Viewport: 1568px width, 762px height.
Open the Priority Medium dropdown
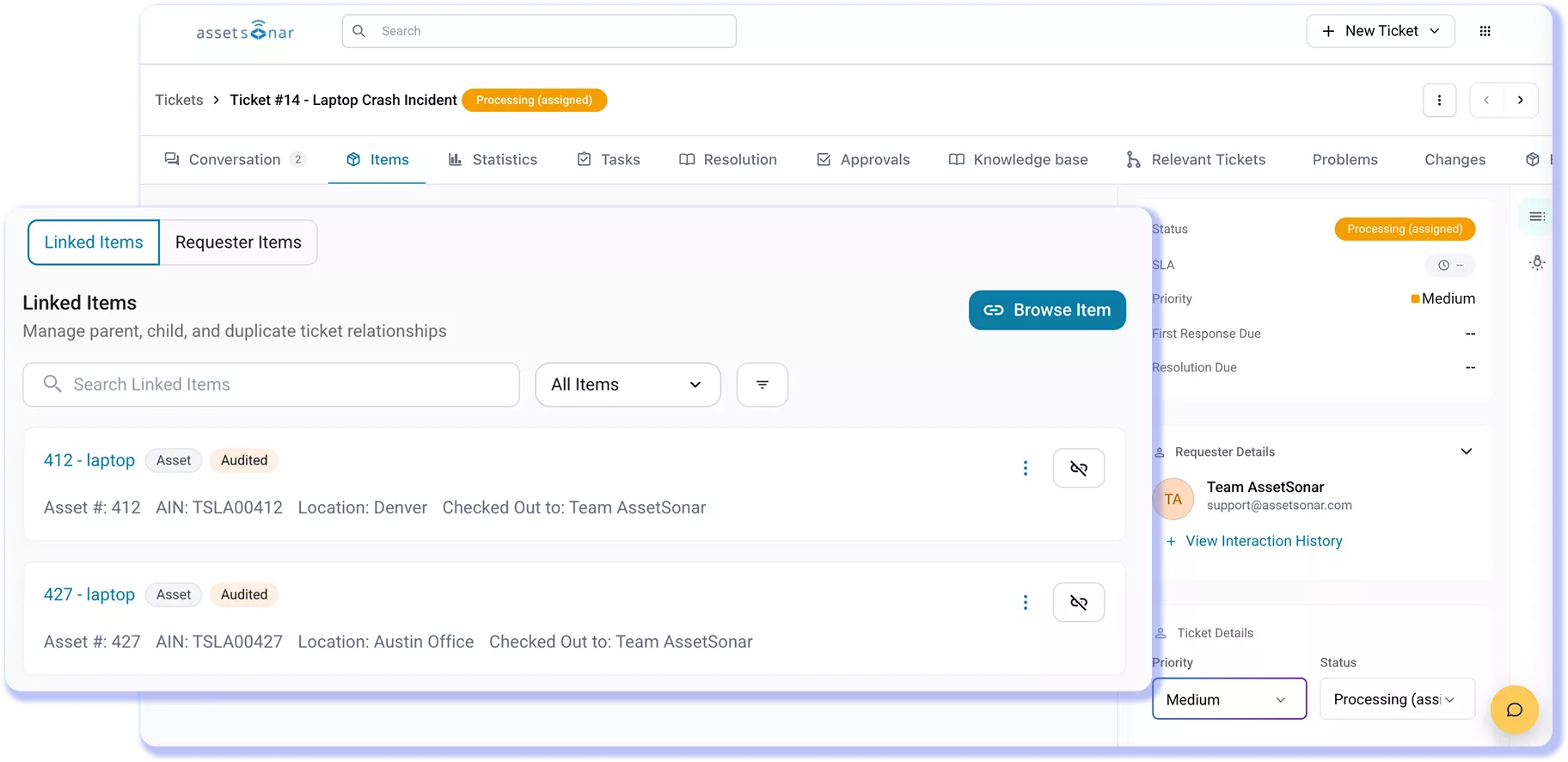coord(1228,699)
